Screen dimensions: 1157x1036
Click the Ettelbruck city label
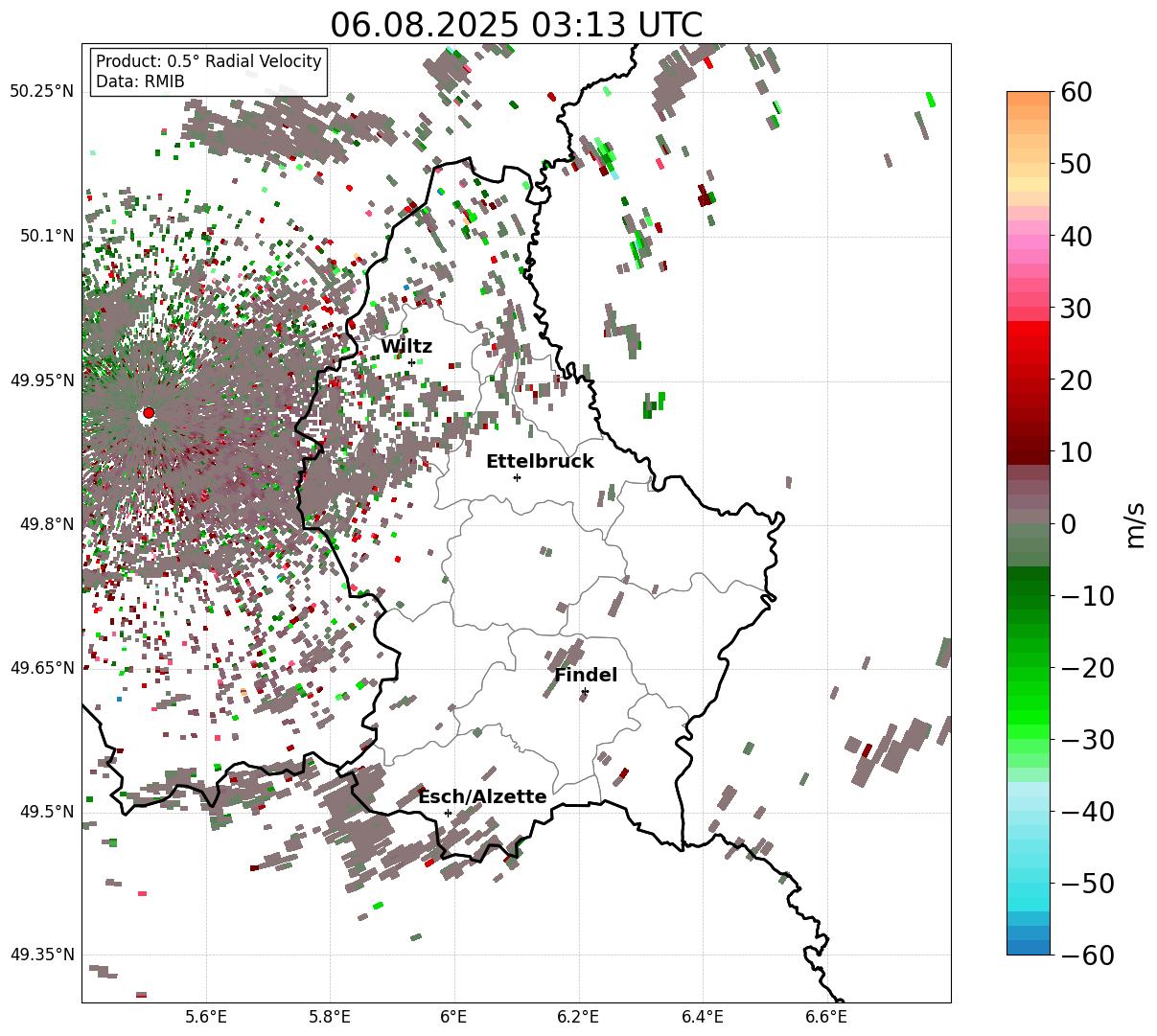(540, 462)
